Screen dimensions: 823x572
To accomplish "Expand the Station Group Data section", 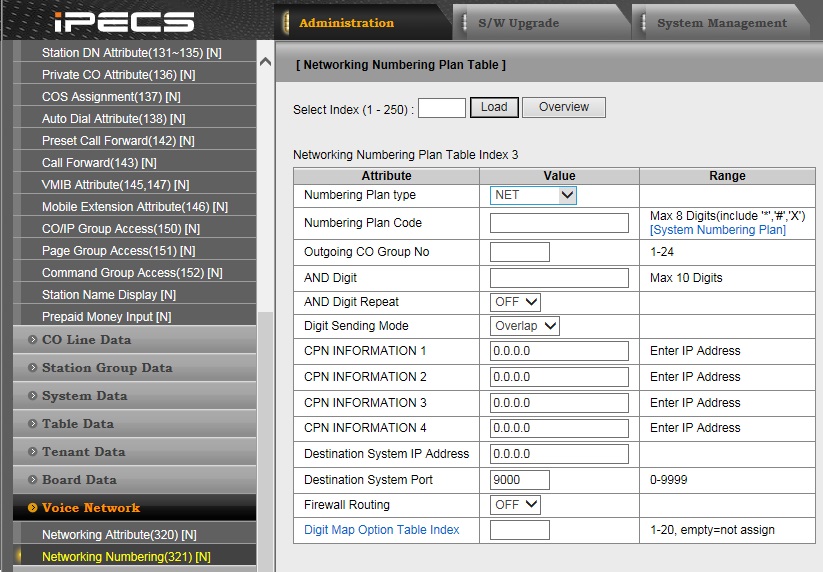I will pos(106,368).
